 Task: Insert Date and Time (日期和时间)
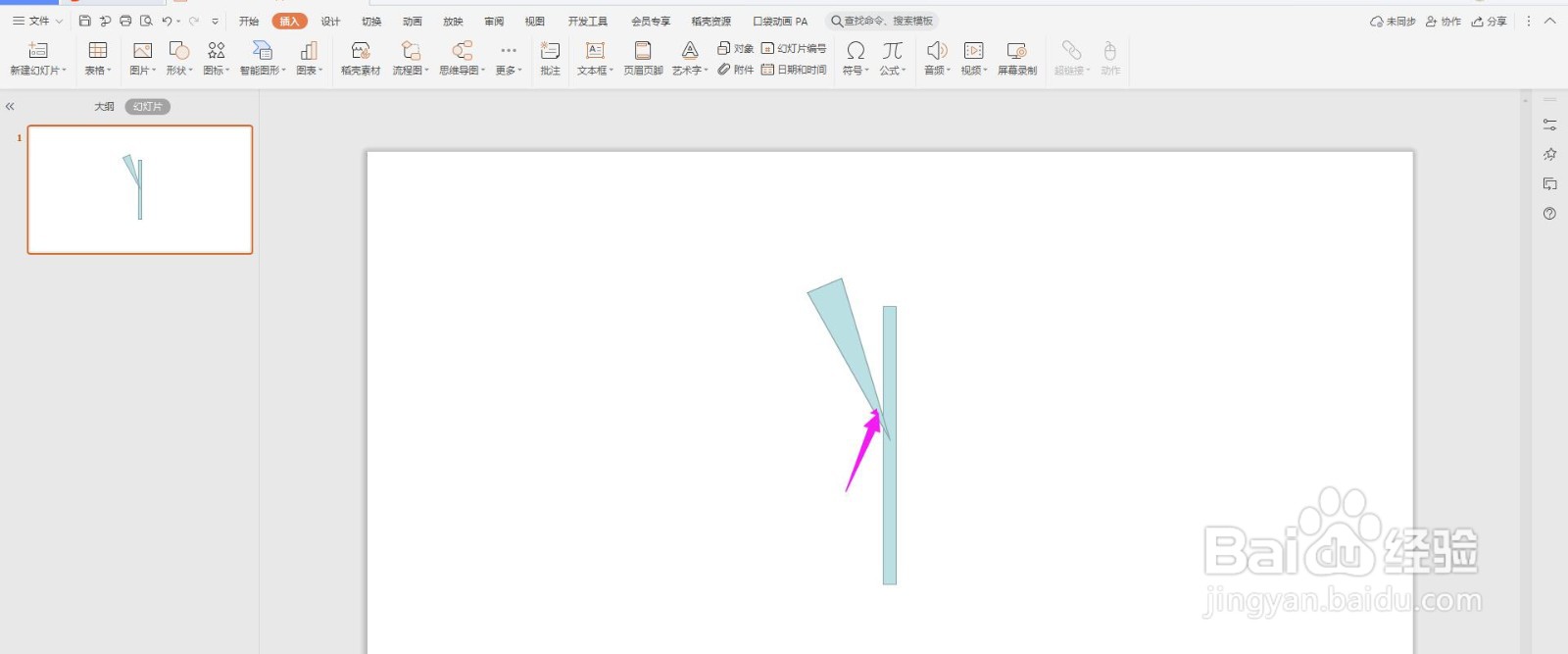click(794, 70)
